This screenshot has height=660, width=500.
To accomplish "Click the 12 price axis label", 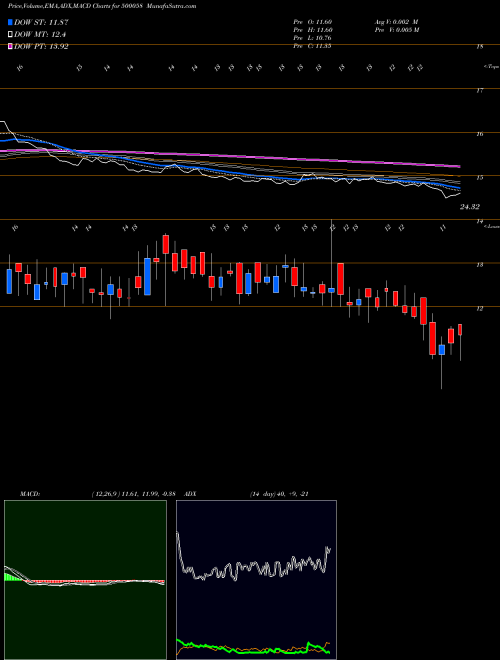I will coord(479,309).
